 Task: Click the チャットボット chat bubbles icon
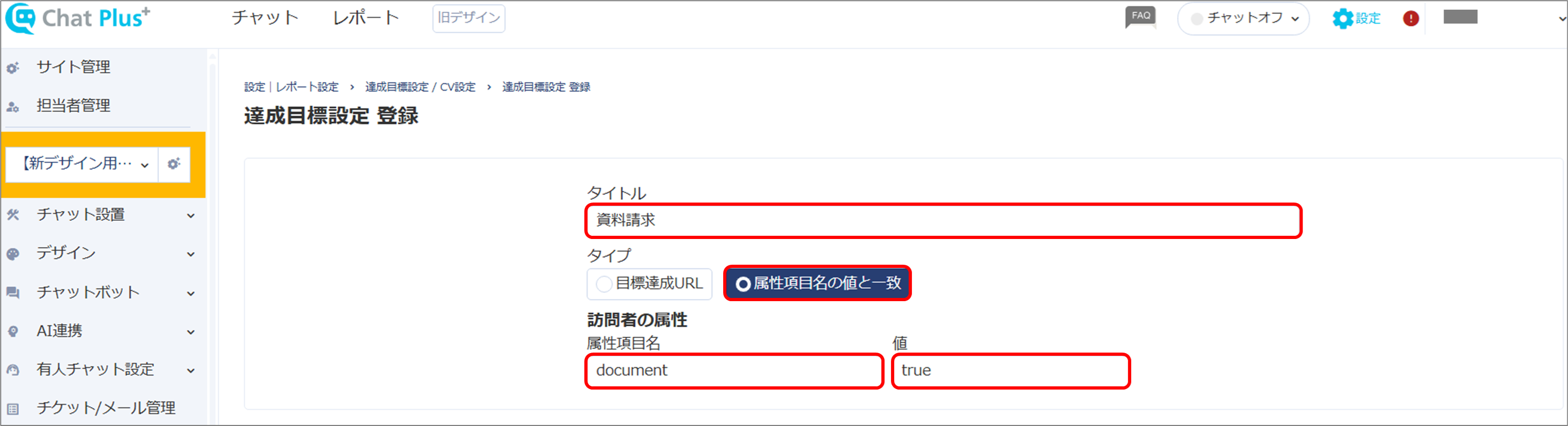click(x=13, y=293)
